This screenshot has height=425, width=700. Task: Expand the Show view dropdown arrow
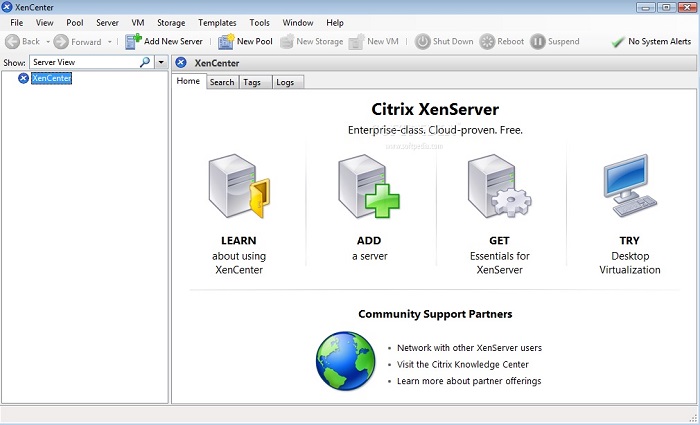161,62
